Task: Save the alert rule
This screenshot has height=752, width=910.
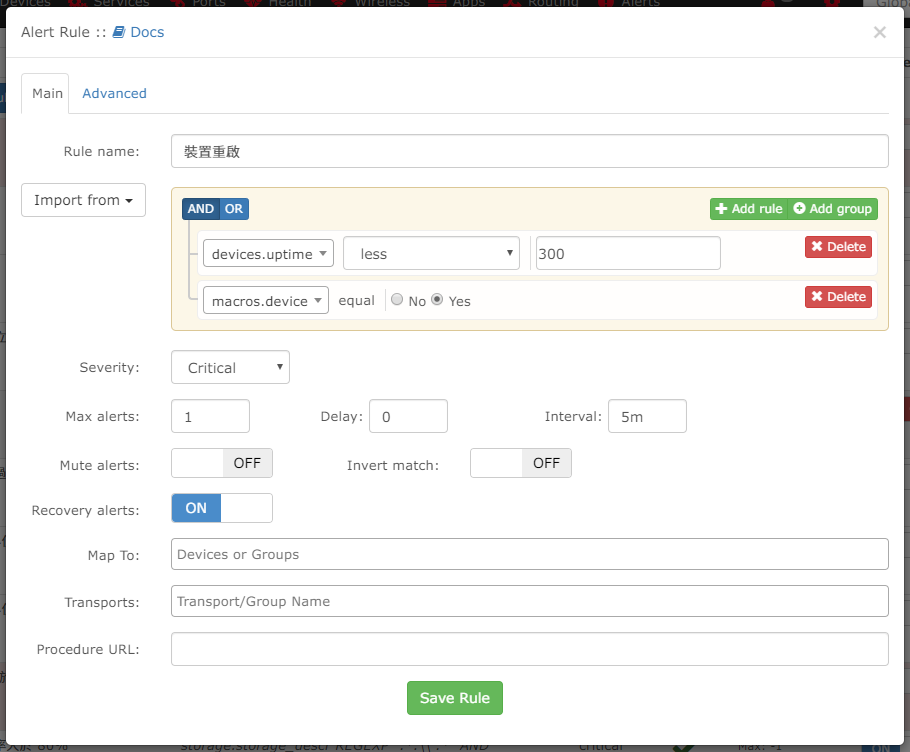Action: pos(454,698)
